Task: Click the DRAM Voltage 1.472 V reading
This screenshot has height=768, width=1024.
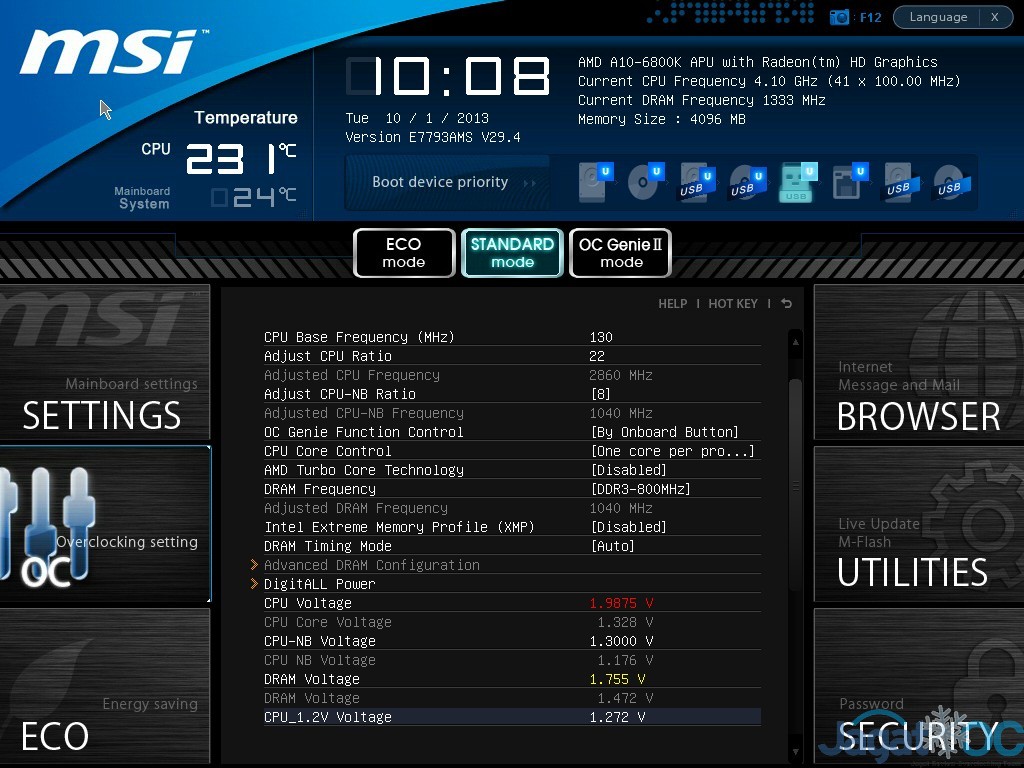Action: click(625, 698)
